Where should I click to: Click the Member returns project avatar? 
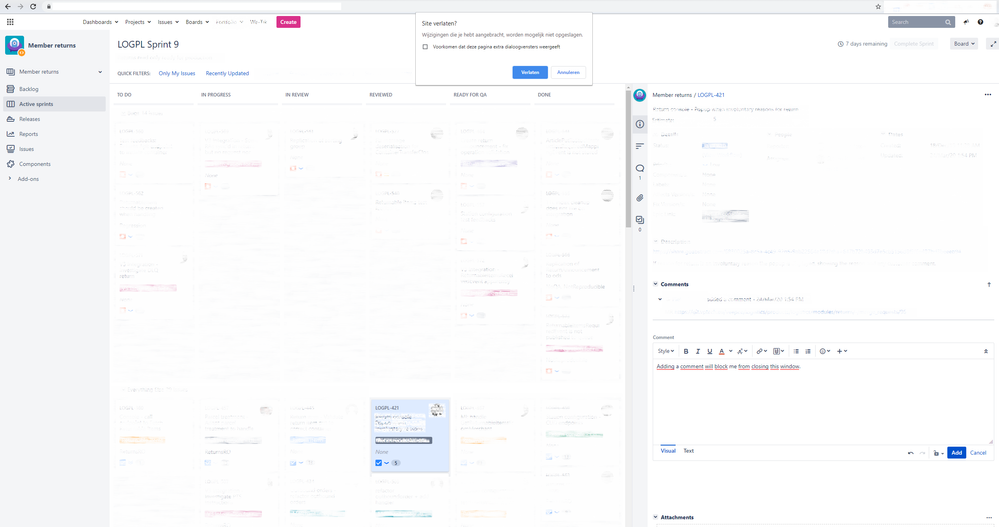14,45
